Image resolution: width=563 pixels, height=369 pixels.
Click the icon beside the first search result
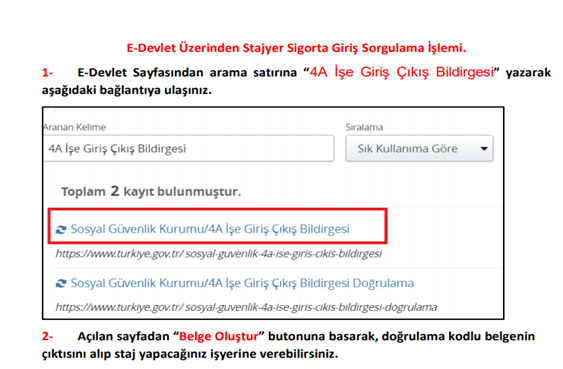pyautogui.click(x=61, y=230)
